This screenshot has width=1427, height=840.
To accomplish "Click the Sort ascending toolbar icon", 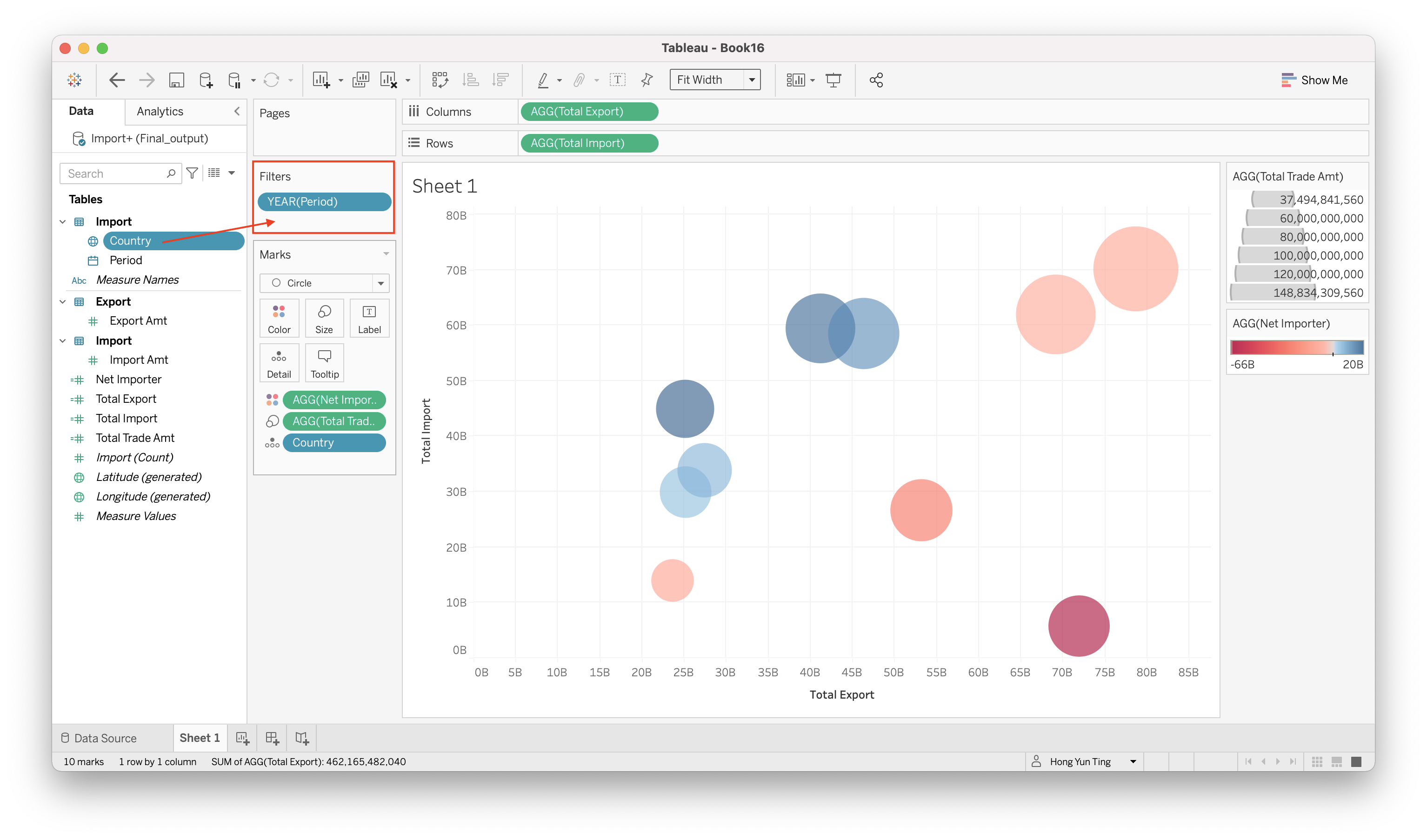I will pyautogui.click(x=470, y=80).
